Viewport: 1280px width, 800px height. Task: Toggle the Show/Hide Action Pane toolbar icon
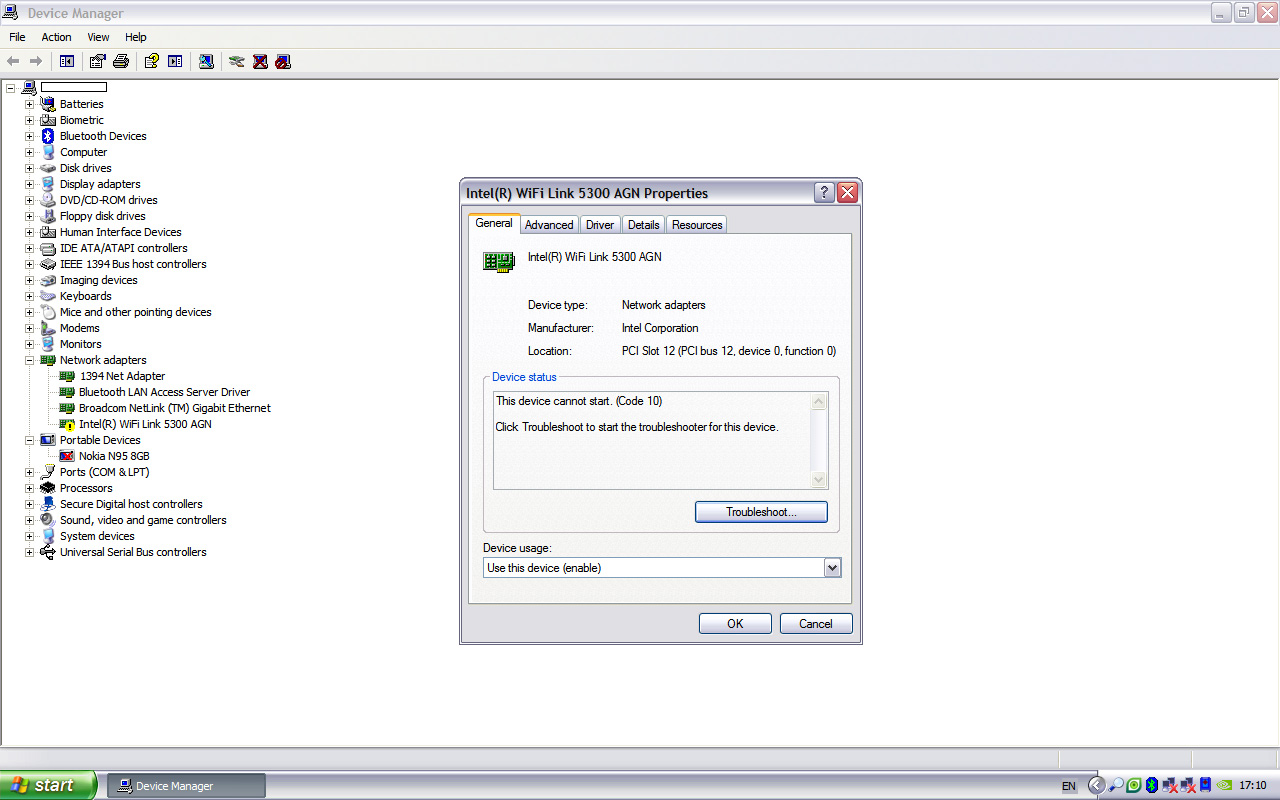[175, 62]
